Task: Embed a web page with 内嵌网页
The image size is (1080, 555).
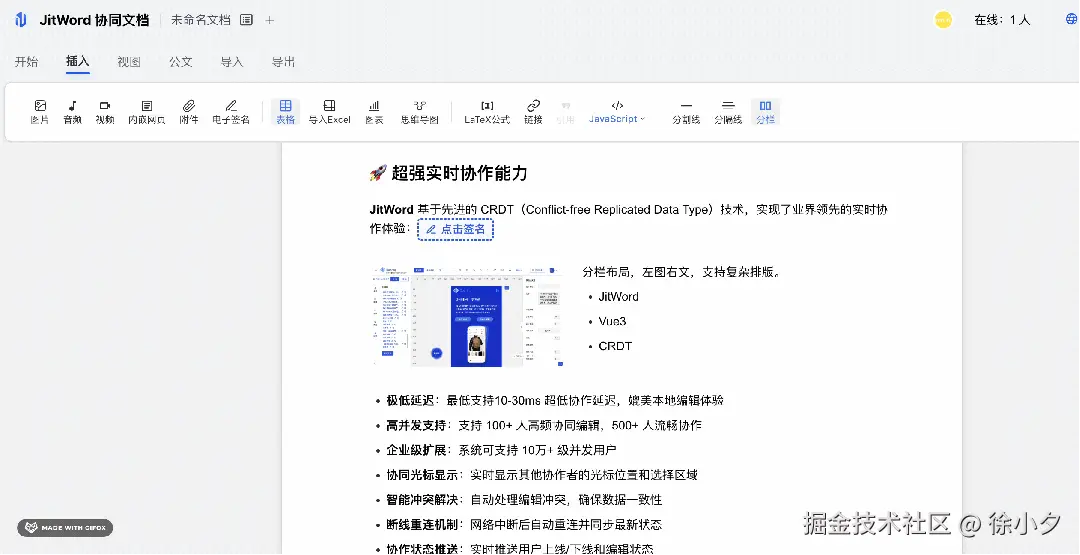Action: click(x=147, y=112)
